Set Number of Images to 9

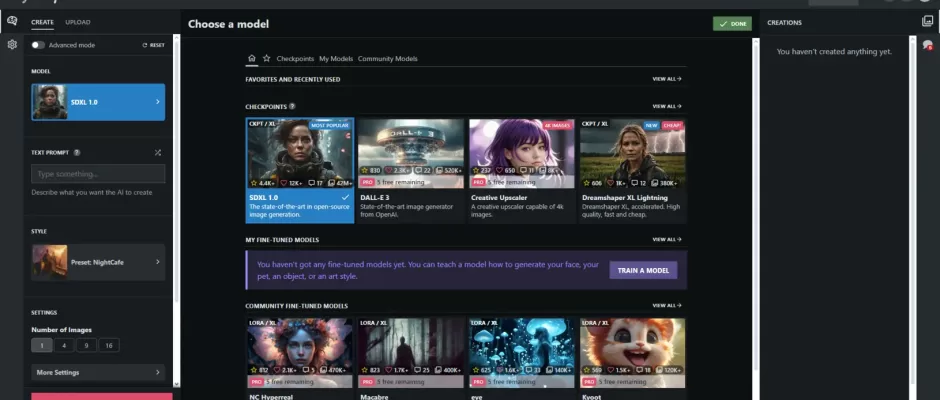pos(86,345)
